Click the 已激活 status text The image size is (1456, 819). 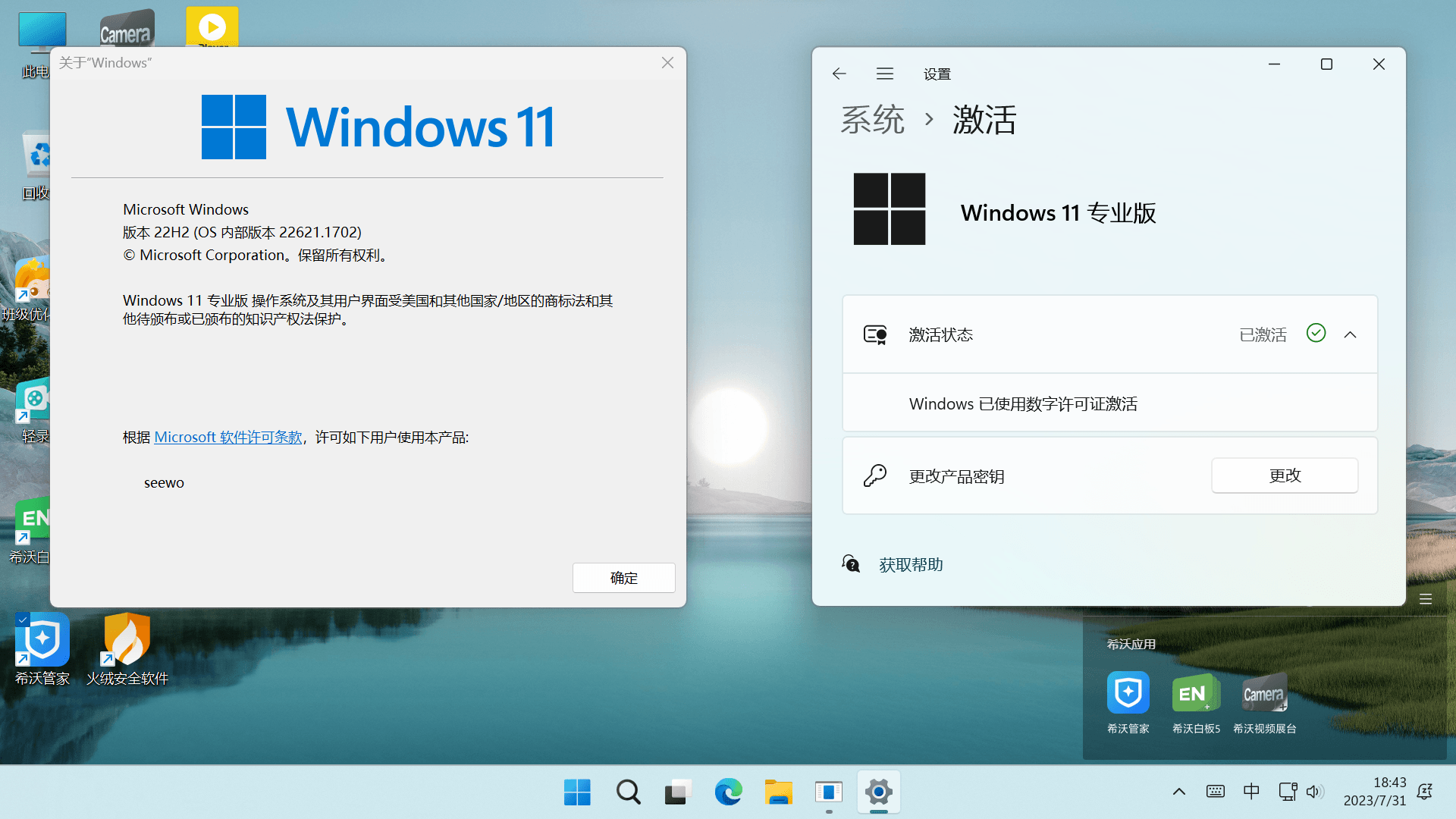click(1263, 334)
